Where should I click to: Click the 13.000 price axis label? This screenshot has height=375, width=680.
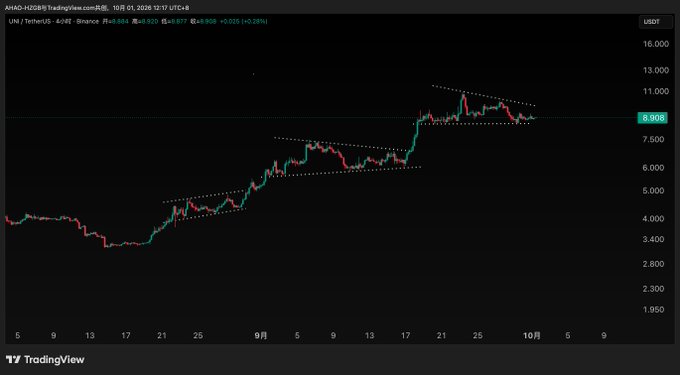point(657,70)
